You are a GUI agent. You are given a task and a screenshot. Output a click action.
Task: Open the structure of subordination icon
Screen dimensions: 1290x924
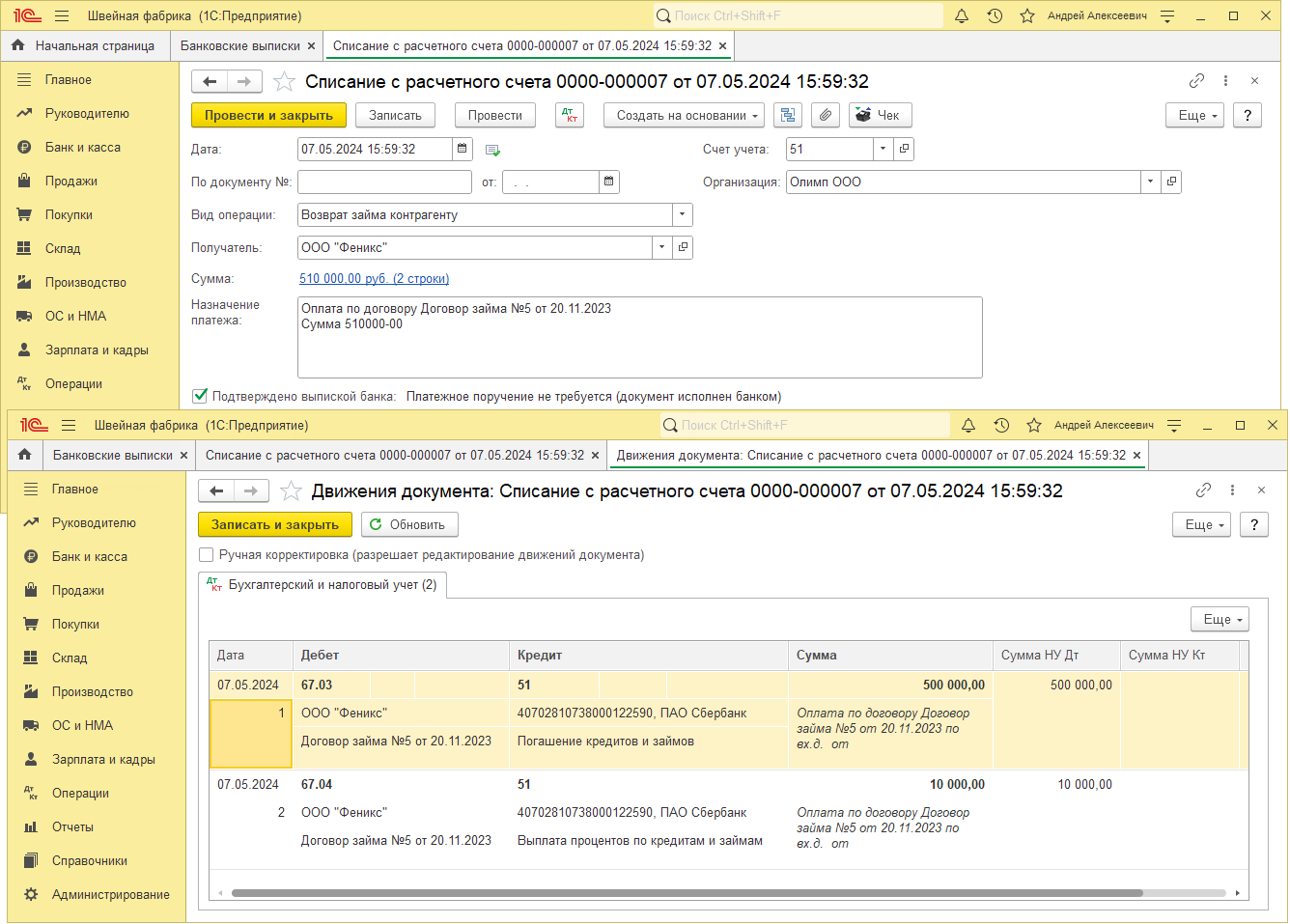click(x=788, y=115)
